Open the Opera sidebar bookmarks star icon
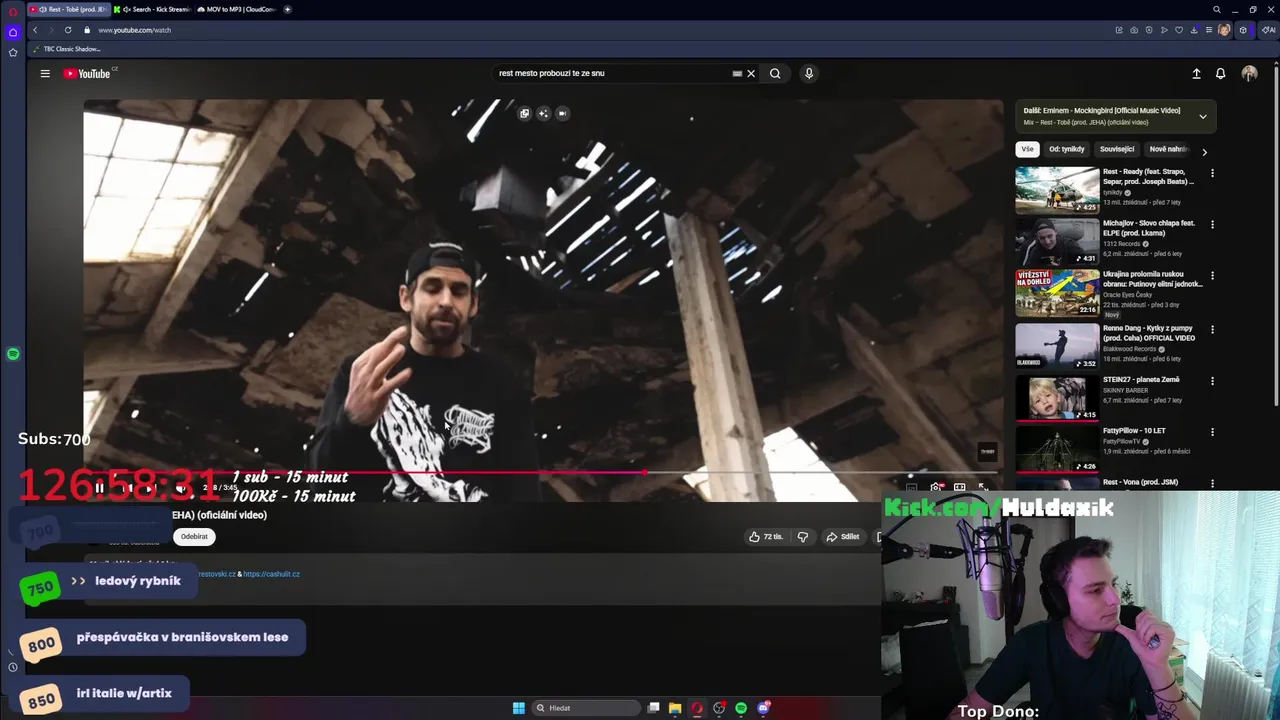Screen dimensions: 1280x720 click(x=13, y=52)
